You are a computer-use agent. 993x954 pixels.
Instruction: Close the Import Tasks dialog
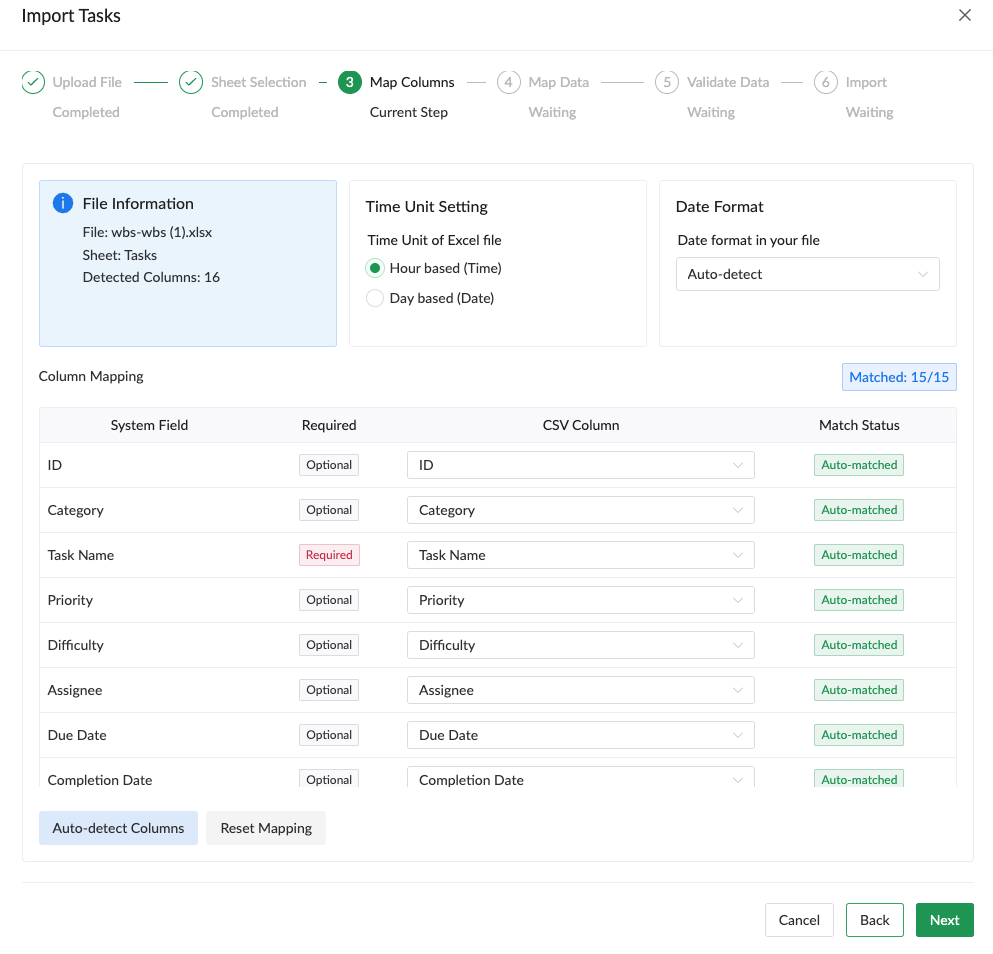click(x=964, y=15)
